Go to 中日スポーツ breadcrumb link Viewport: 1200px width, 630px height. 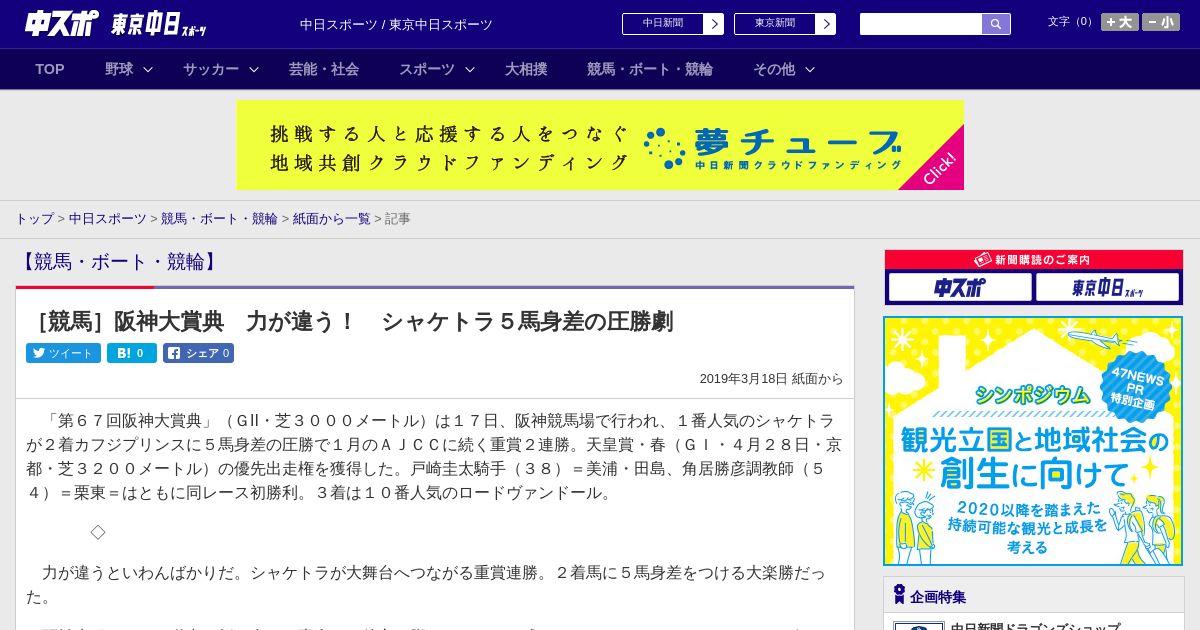(x=107, y=218)
